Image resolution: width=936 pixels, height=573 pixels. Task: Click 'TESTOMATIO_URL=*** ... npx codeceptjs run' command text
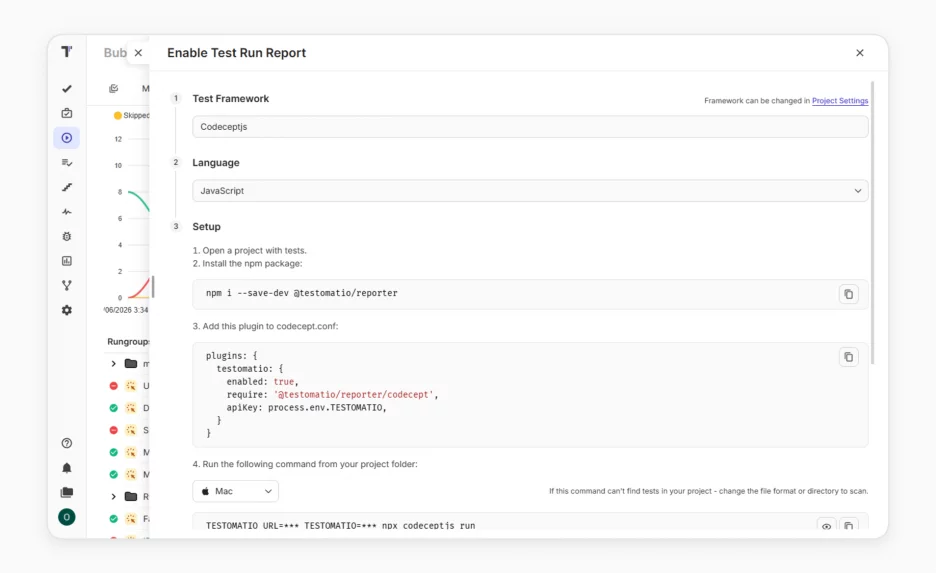(x=340, y=526)
